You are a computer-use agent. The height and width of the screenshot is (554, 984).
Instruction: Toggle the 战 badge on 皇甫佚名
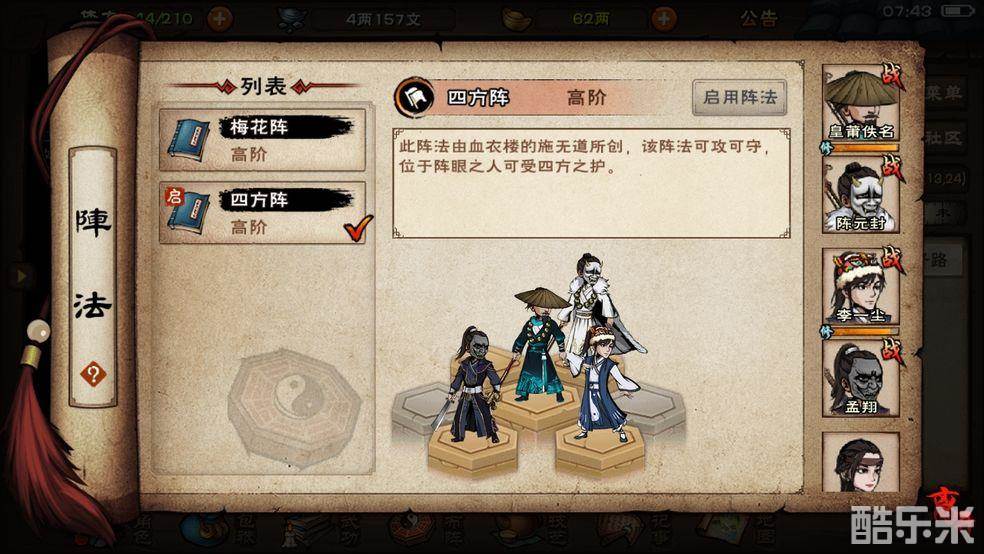pos(892,76)
